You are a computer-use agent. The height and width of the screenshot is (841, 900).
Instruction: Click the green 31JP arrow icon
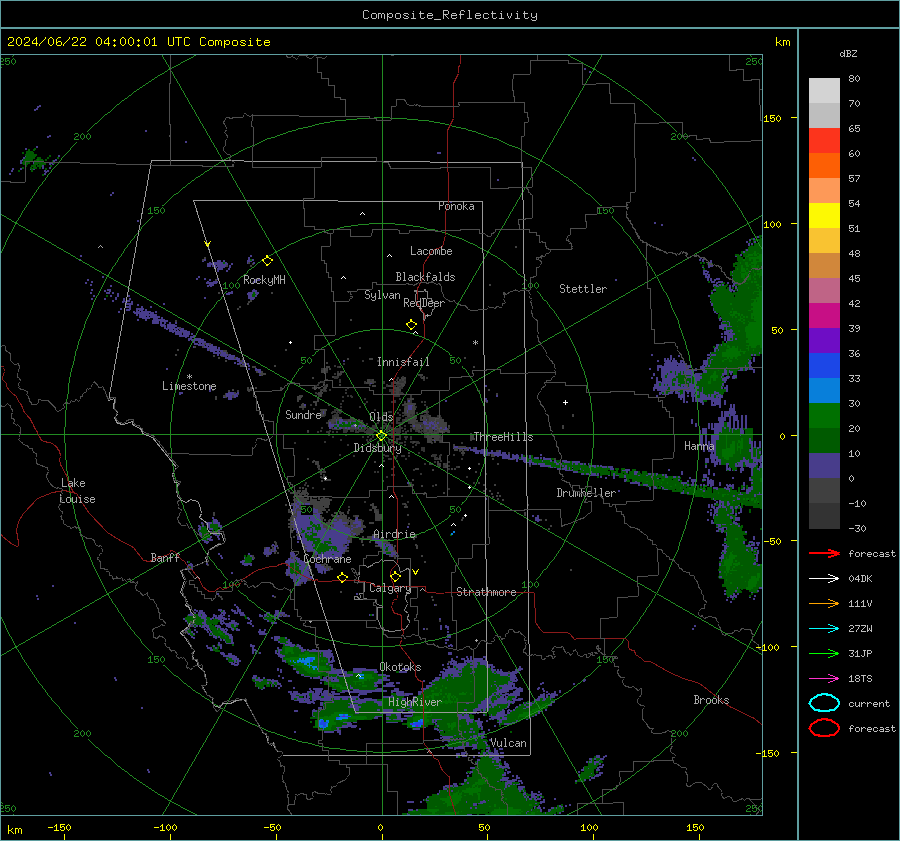[824, 653]
